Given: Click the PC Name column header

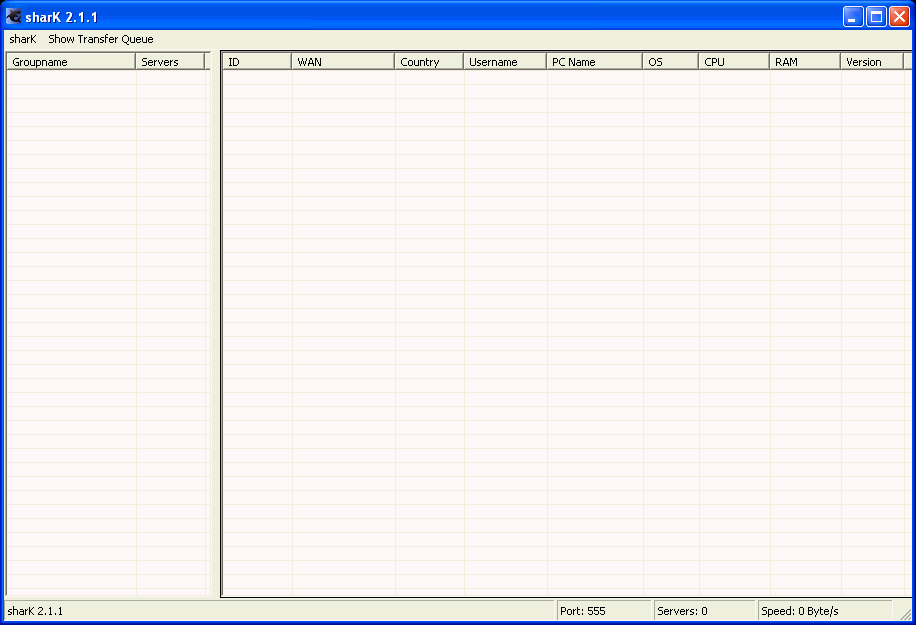Looking at the screenshot, I should [x=590, y=61].
